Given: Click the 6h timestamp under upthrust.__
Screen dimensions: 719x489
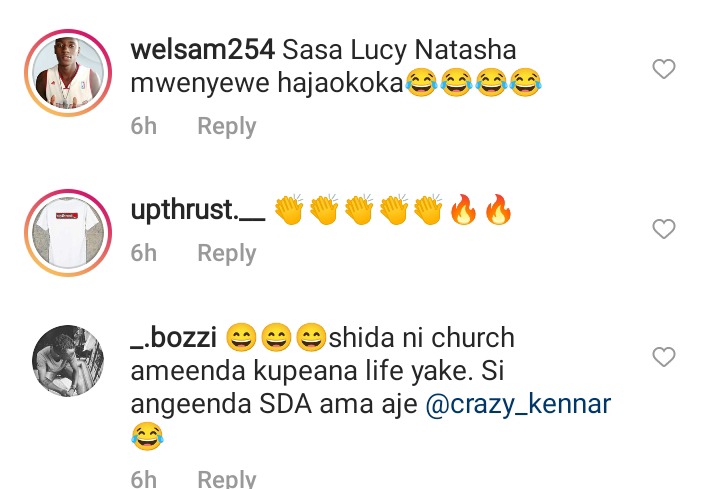Looking at the screenshot, I should point(144,253).
